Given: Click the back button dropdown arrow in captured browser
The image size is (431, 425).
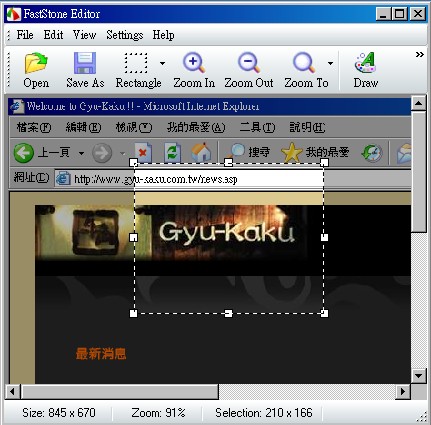Looking at the screenshot, I should point(81,153).
